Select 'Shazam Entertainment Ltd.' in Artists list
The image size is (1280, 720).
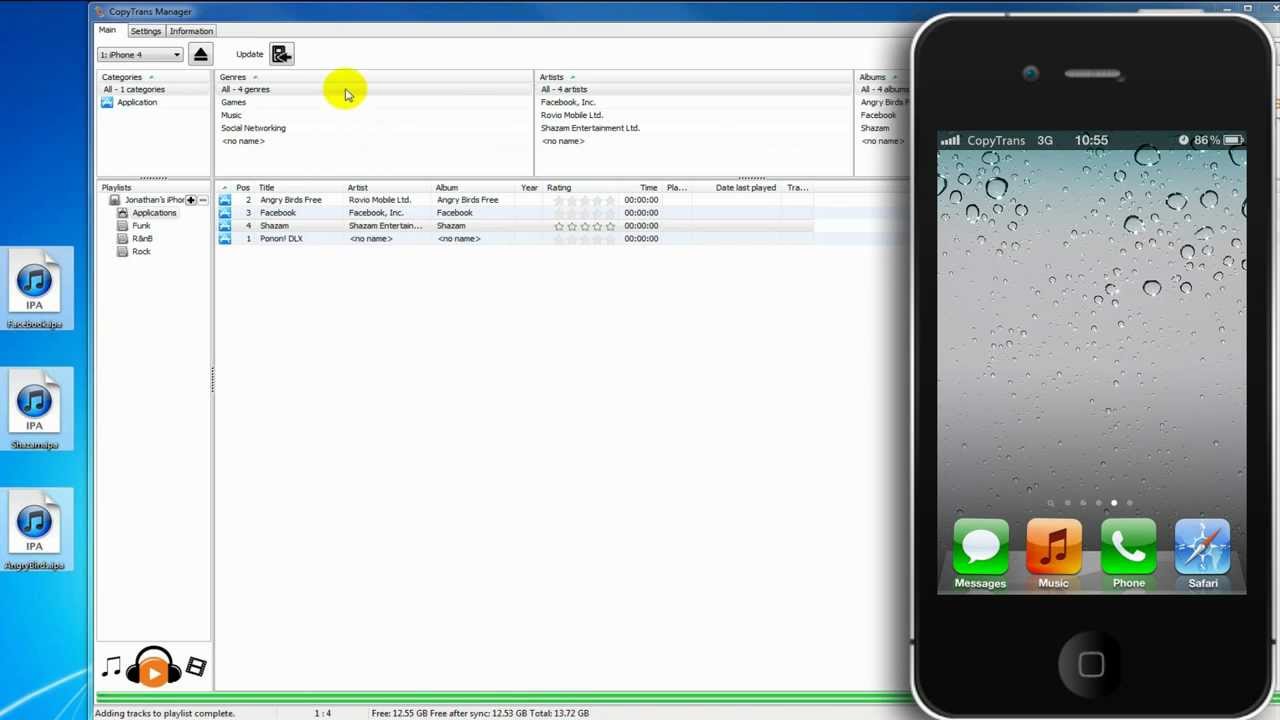[590, 129]
